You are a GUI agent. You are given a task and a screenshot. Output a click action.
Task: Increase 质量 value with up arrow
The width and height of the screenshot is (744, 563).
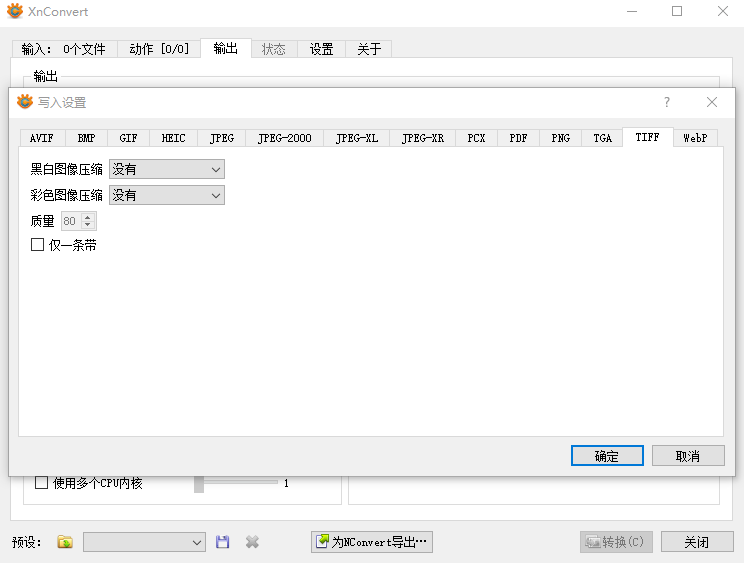(87, 218)
